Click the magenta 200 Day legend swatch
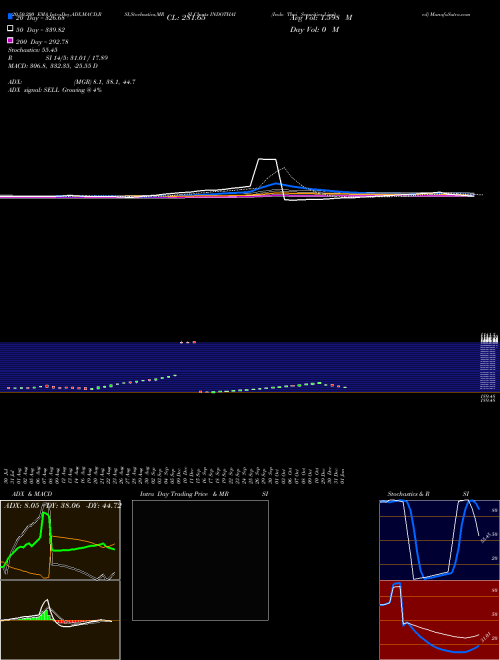This screenshot has width=500, height=660. pyautogui.click(x=10, y=40)
